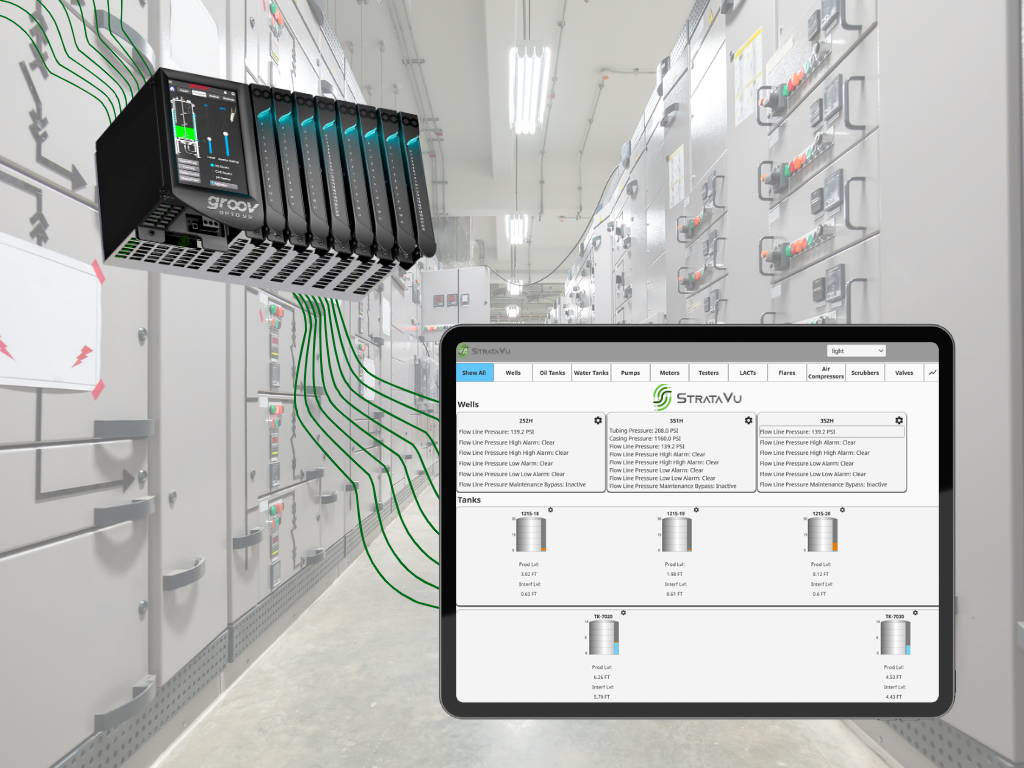The width and height of the screenshot is (1024, 768).
Task: Click the Show All filter button
Action: coord(474,372)
